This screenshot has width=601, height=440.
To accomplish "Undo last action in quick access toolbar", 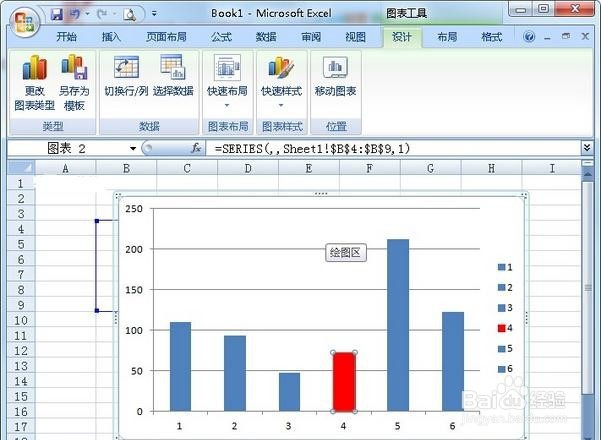I will tap(75, 15).
